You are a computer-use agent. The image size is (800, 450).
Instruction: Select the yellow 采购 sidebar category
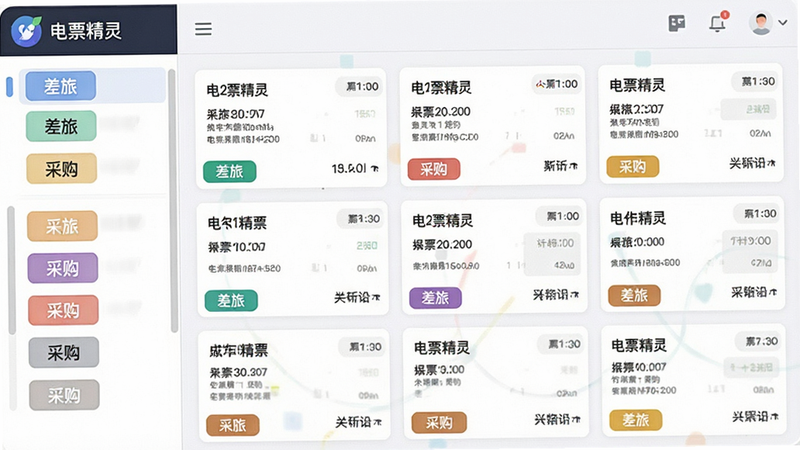click(x=61, y=168)
